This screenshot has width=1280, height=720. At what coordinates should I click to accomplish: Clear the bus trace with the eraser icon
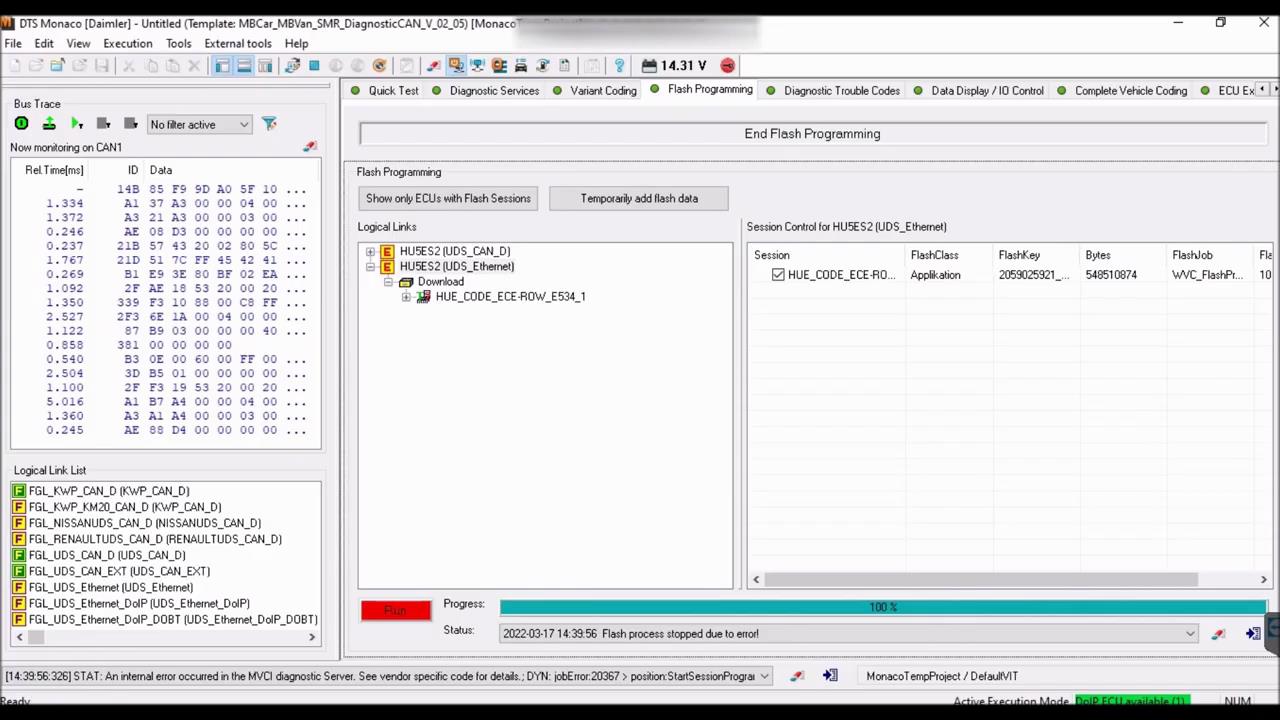pyautogui.click(x=310, y=147)
